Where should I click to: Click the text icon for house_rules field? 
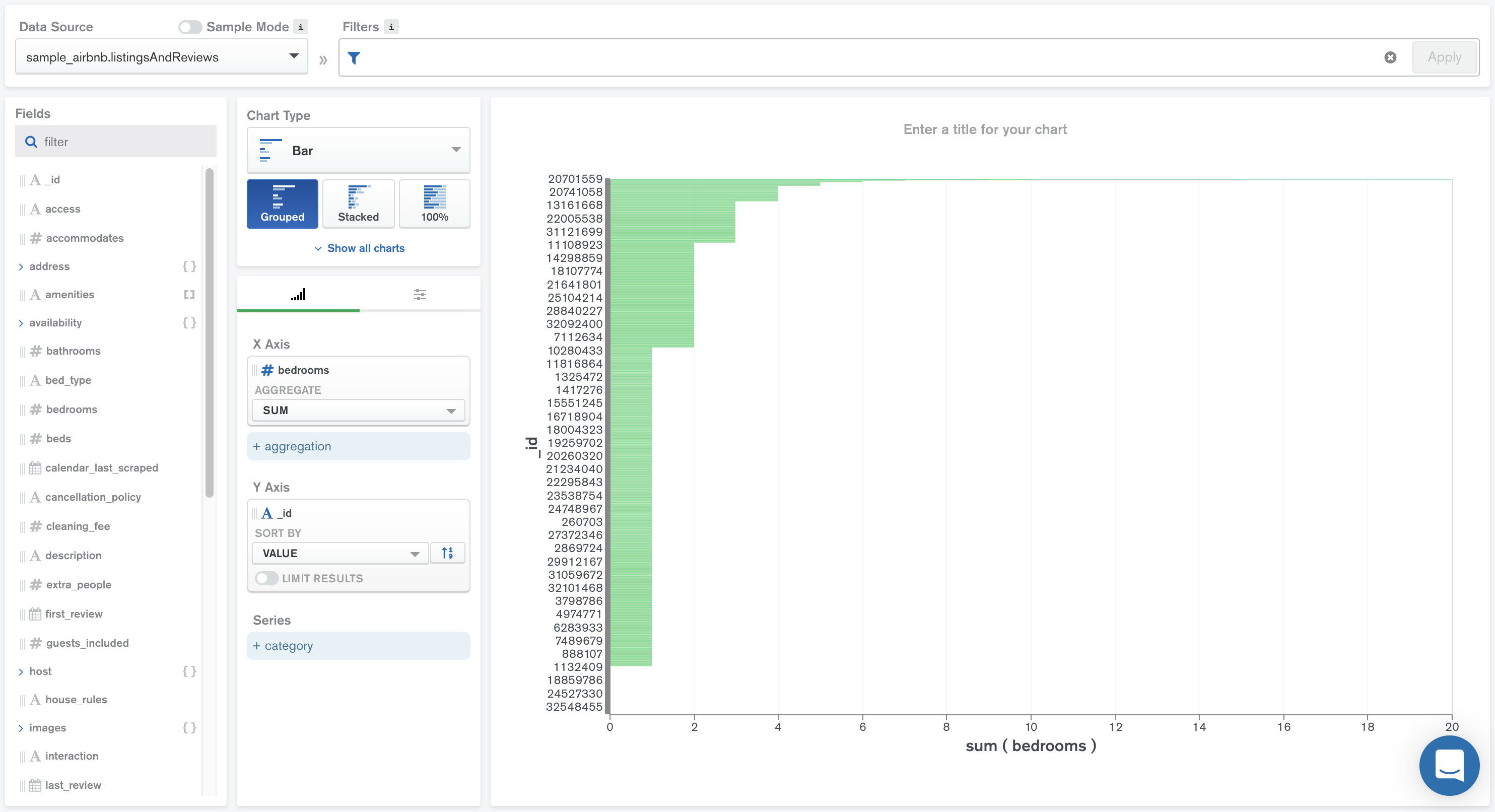pos(35,700)
